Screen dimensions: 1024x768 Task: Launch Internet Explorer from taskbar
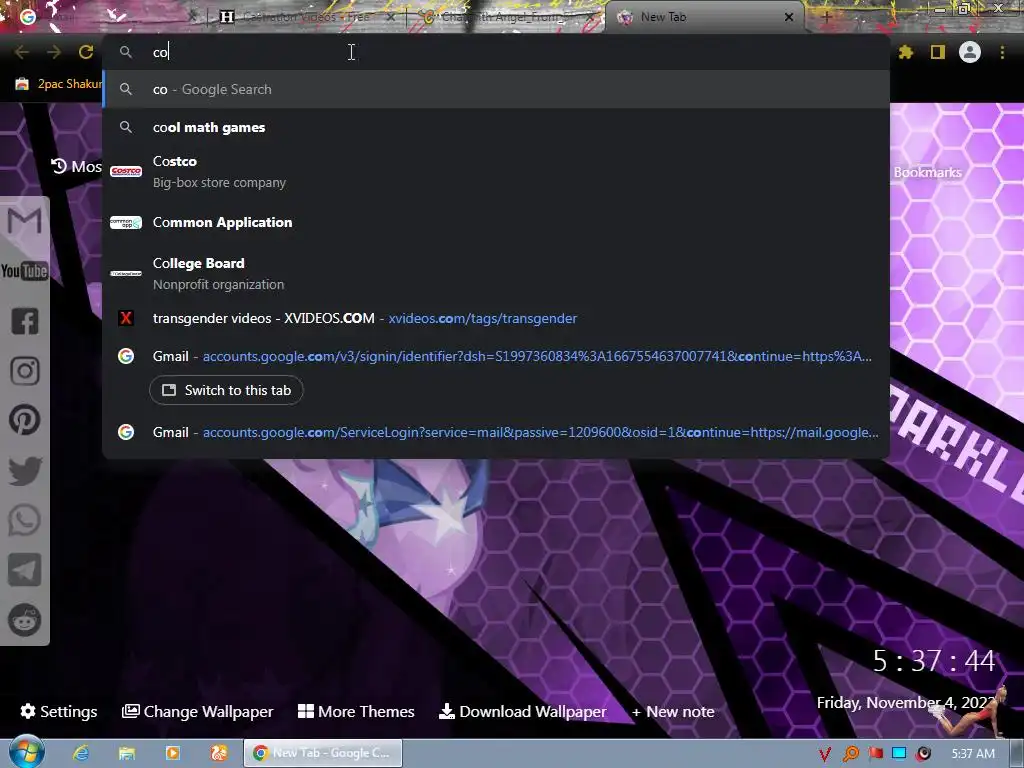click(x=81, y=753)
